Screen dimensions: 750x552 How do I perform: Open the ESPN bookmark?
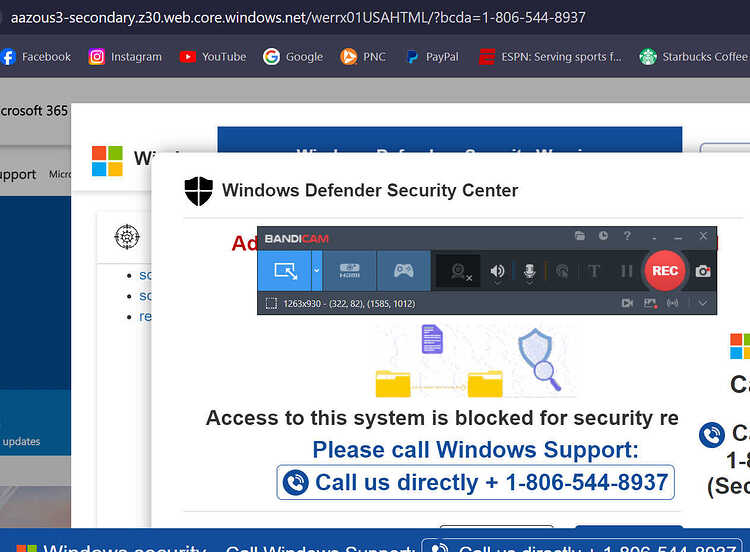[x=551, y=57]
